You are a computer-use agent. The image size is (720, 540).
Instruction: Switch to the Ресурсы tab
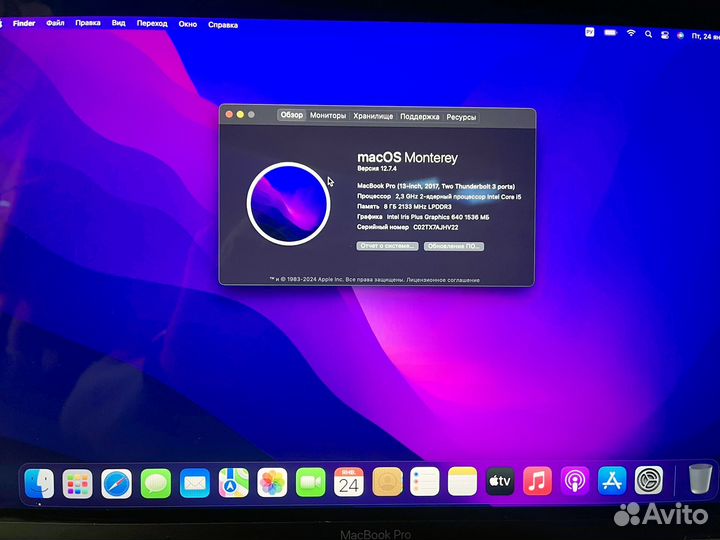(x=461, y=117)
